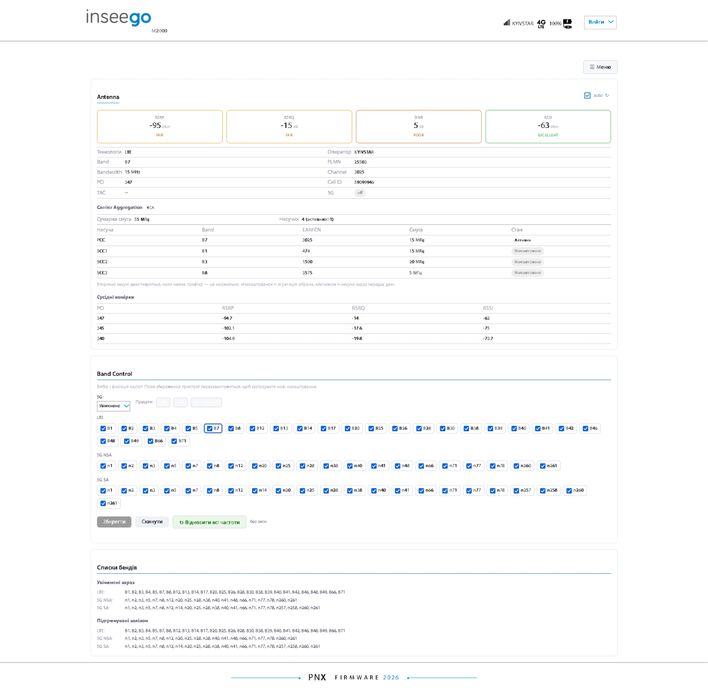Click the SCC3 row status badge
This screenshot has width=708, height=700.
click(527, 273)
